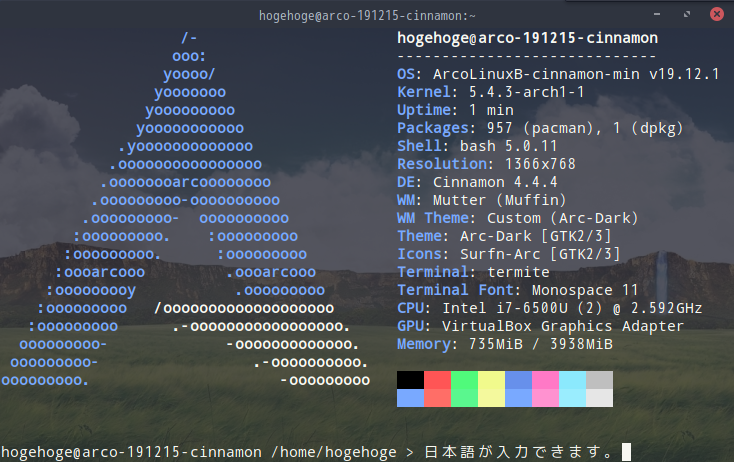Click the gray color block in top row

[x=600, y=380]
